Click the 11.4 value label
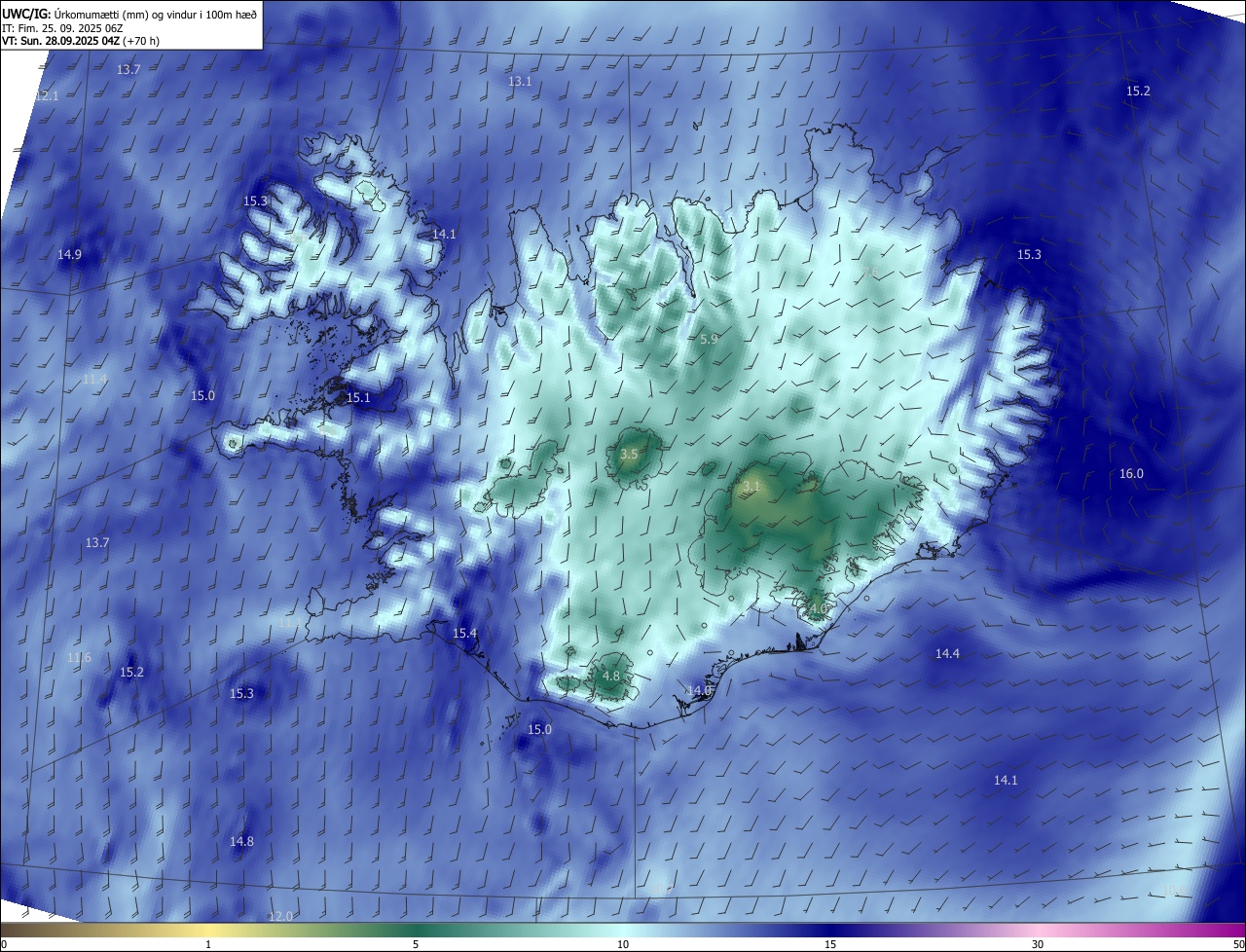1246x952 pixels. (x=94, y=380)
